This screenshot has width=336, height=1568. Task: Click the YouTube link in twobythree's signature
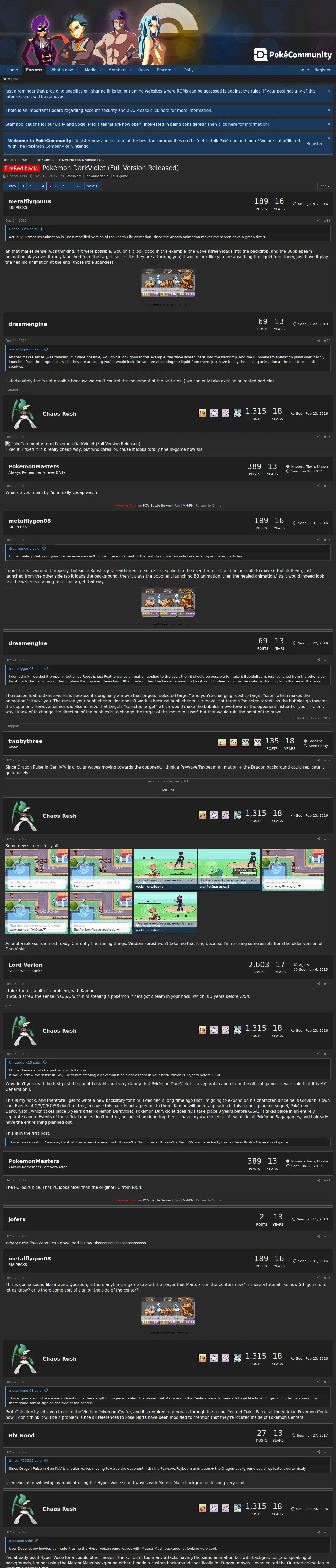click(168, 790)
